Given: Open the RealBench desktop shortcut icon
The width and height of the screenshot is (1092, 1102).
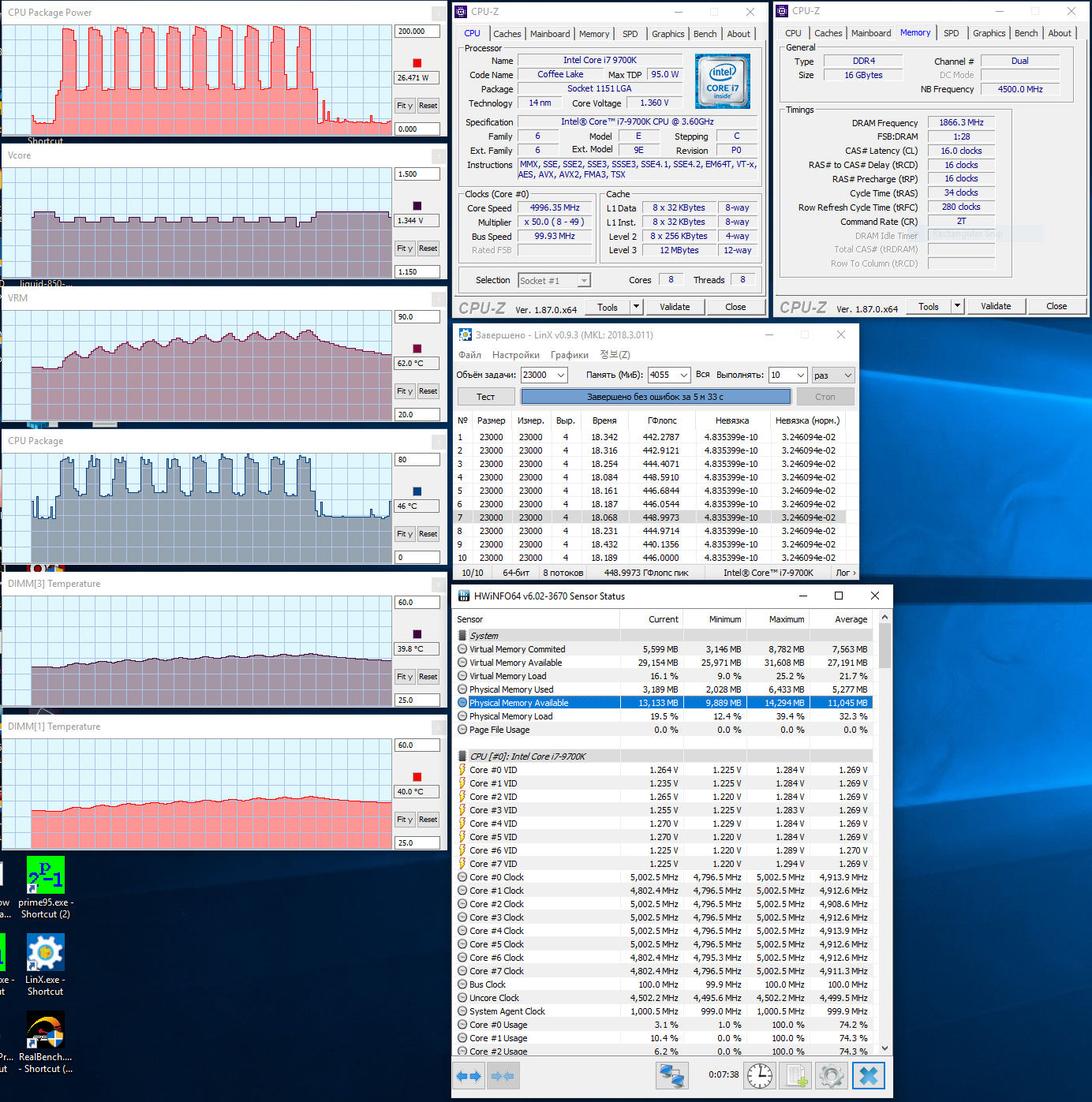Looking at the screenshot, I should pos(46,1030).
